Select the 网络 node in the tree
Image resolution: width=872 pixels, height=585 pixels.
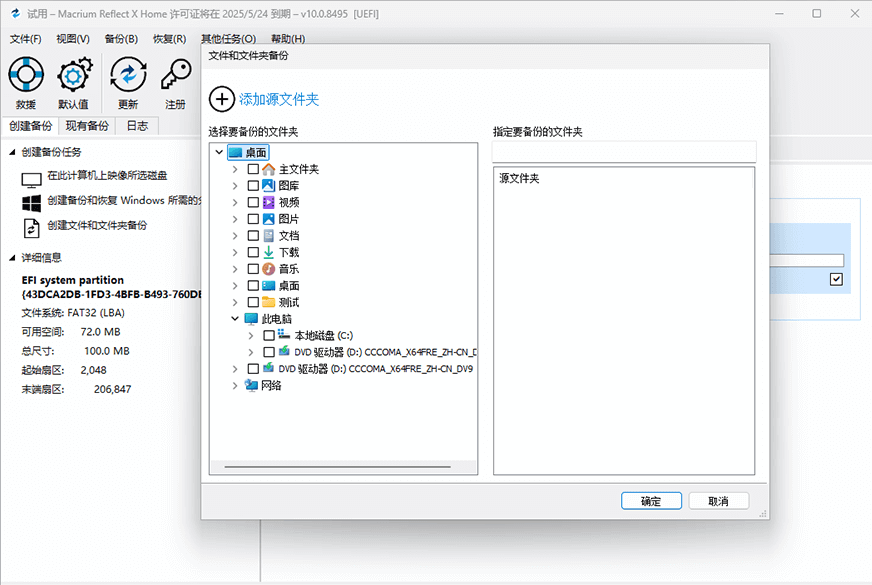pyautogui.click(x=270, y=385)
